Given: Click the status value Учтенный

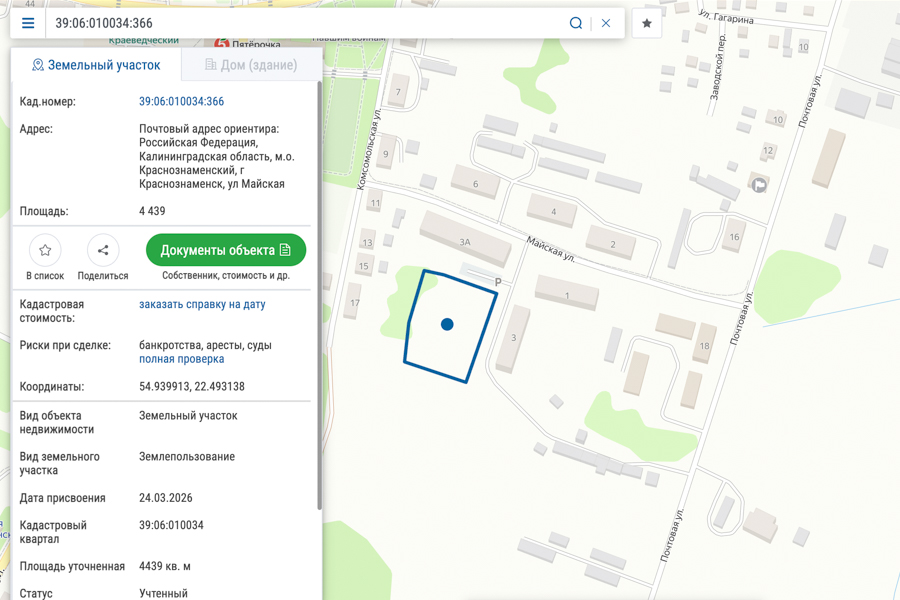Looking at the screenshot, I should (163, 593).
